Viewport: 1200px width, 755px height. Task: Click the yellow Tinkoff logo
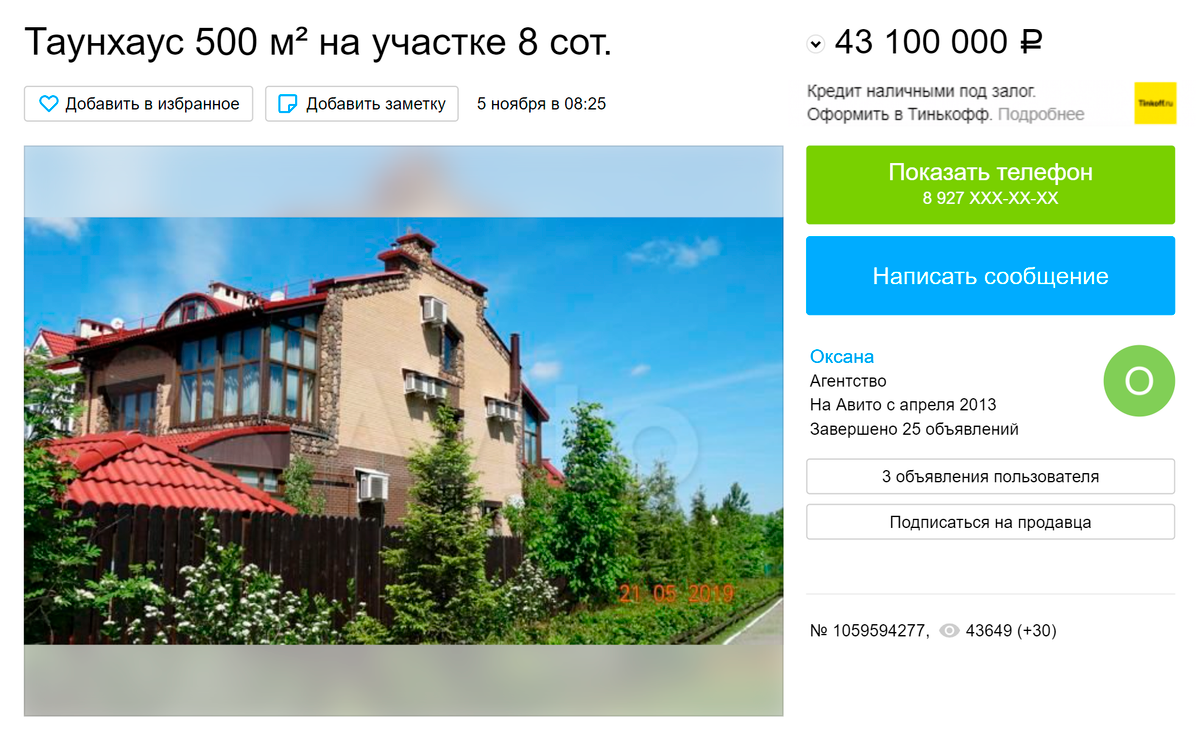point(1155,103)
